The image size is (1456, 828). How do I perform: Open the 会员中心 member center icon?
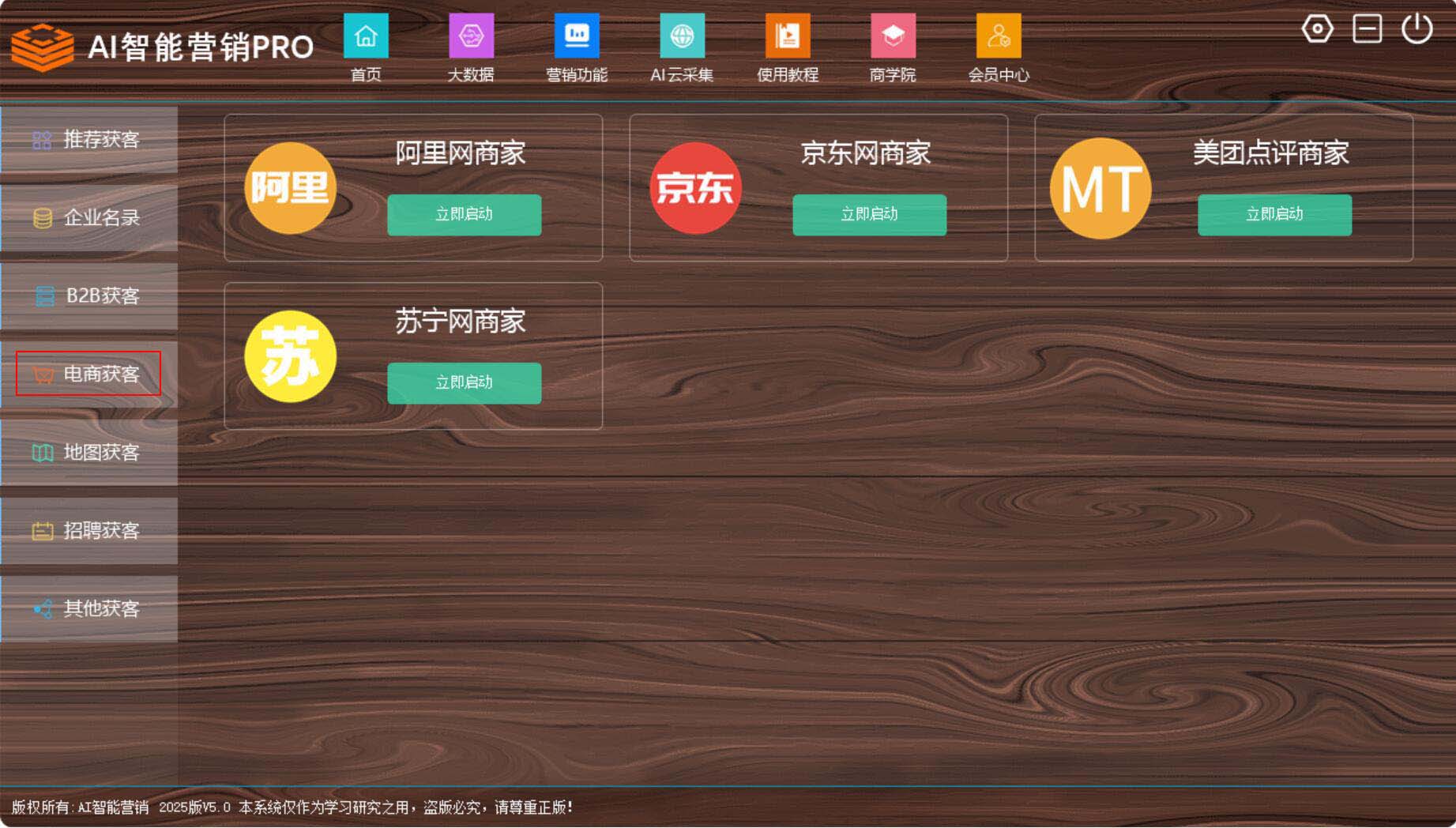(x=999, y=36)
